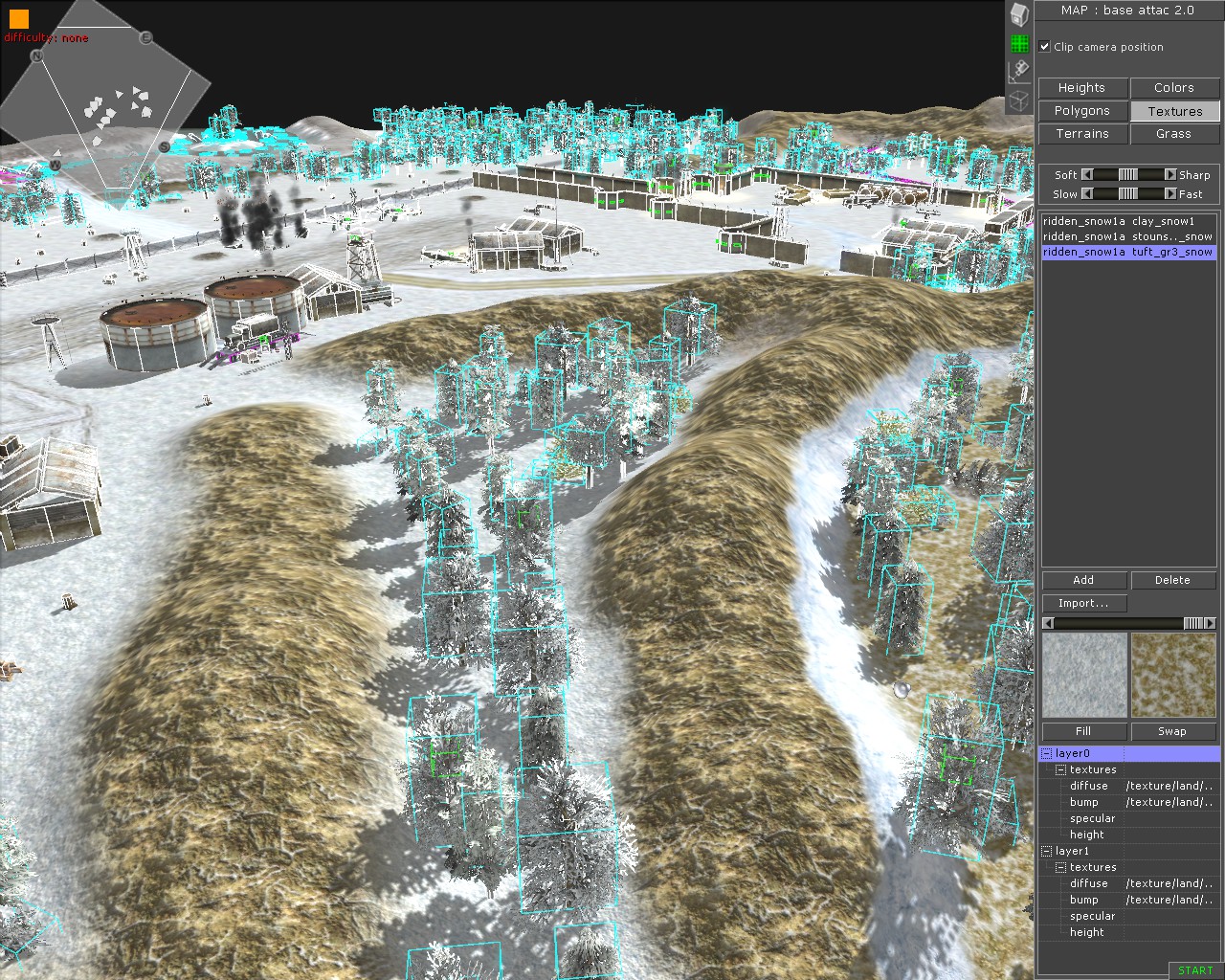Collapse the layer0 tree node
Viewport: 1225px width, 980px height.
click(1047, 753)
